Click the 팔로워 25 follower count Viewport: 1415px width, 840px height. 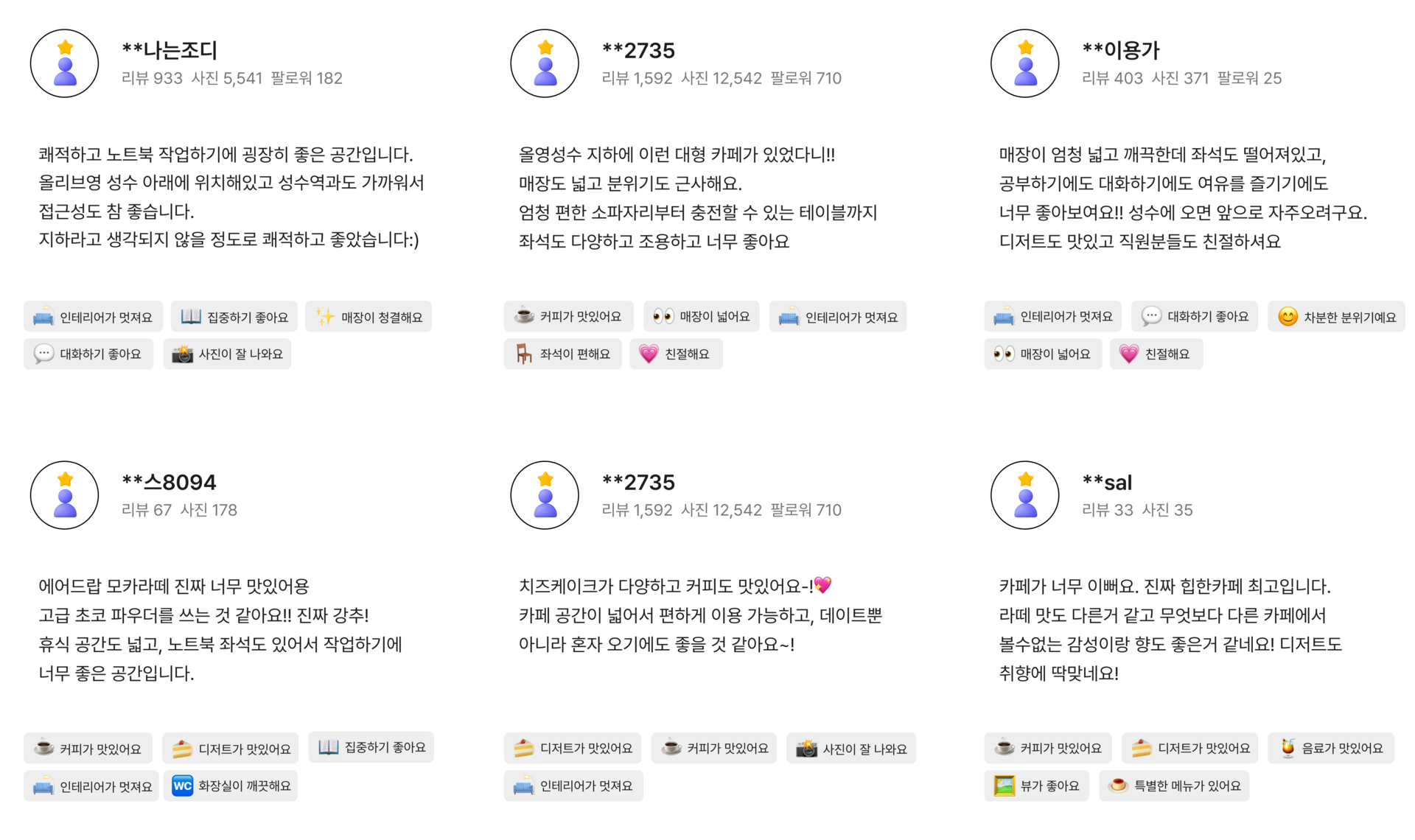point(1249,78)
